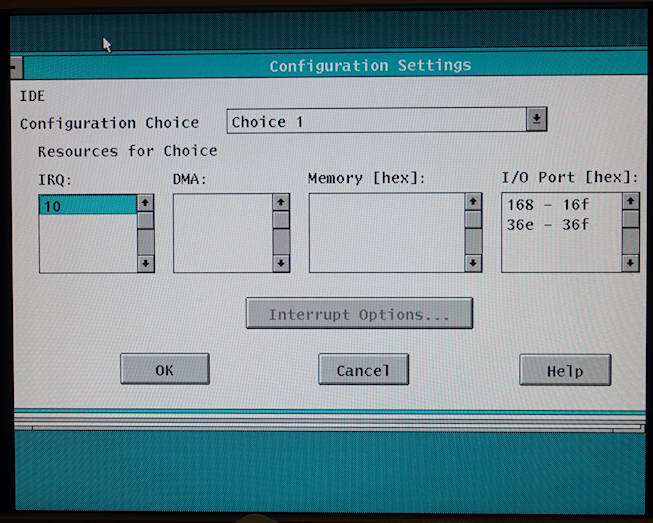
Task: Select IRQ 10 in the IRQ list
Action: pyautogui.click(x=88, y=206)
